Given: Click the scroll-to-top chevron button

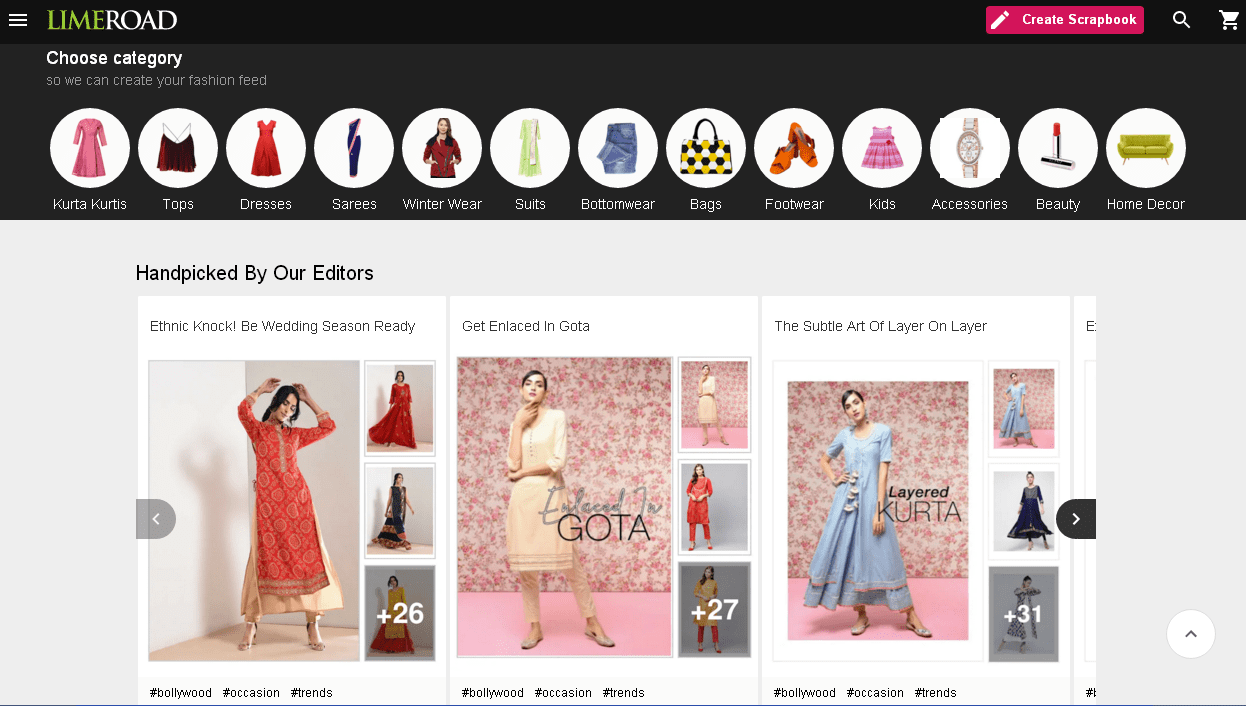Looking at the screenshot, I should point(1191,634).
